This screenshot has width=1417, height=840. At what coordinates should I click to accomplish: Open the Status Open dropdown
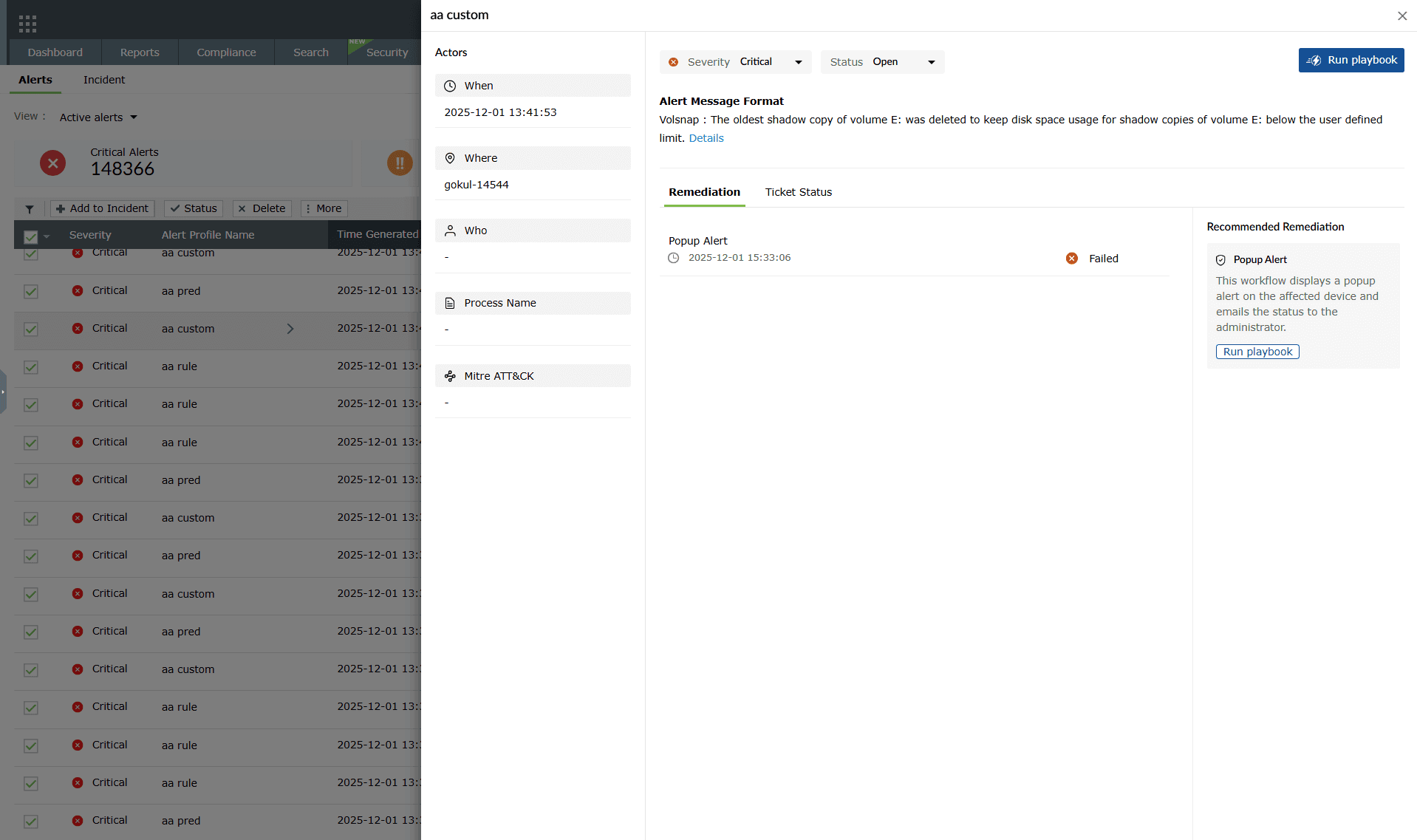932,62
